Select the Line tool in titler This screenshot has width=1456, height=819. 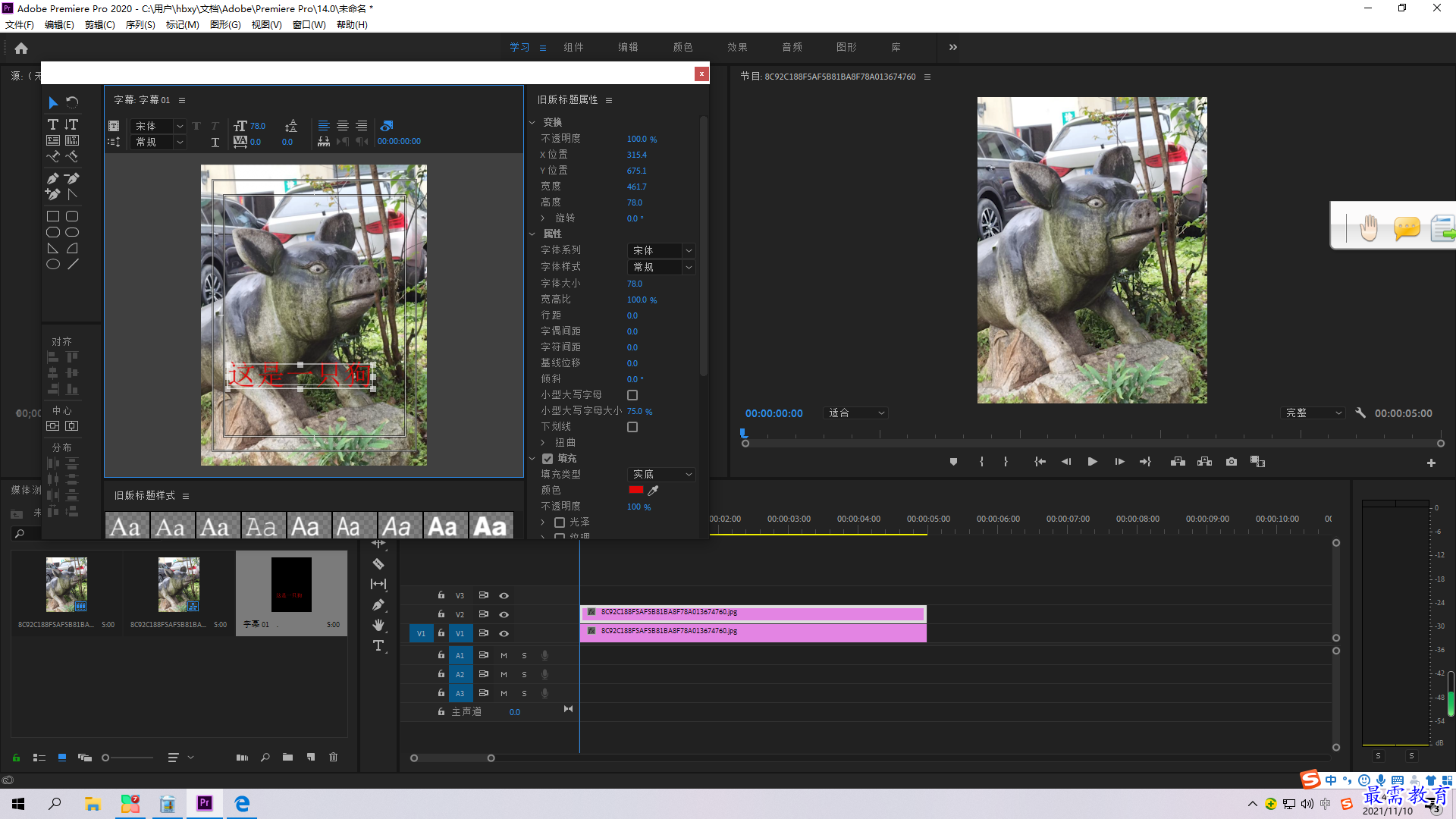(72, 265)
